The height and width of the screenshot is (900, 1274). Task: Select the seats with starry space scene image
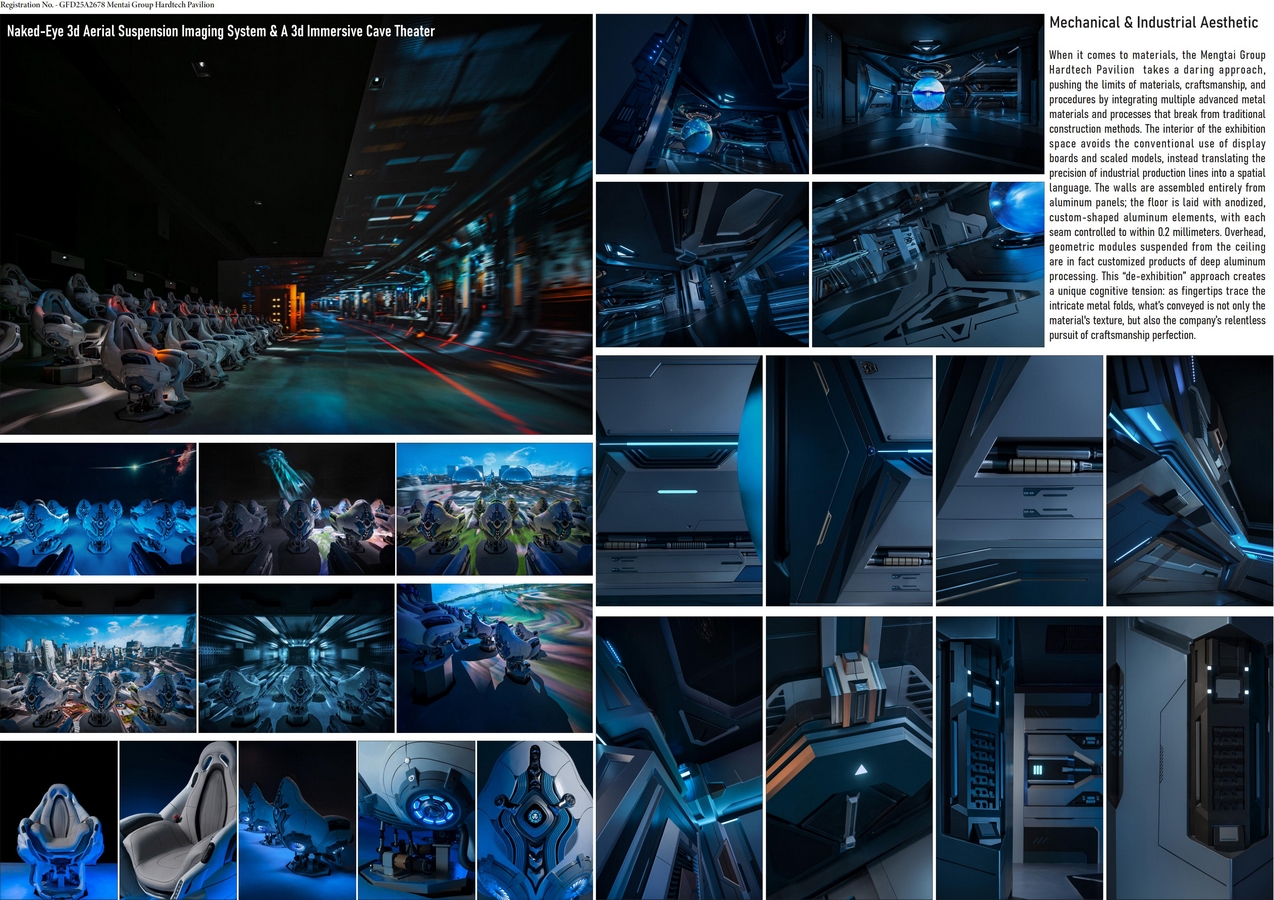pyautogui.click(x=98, y=509)
